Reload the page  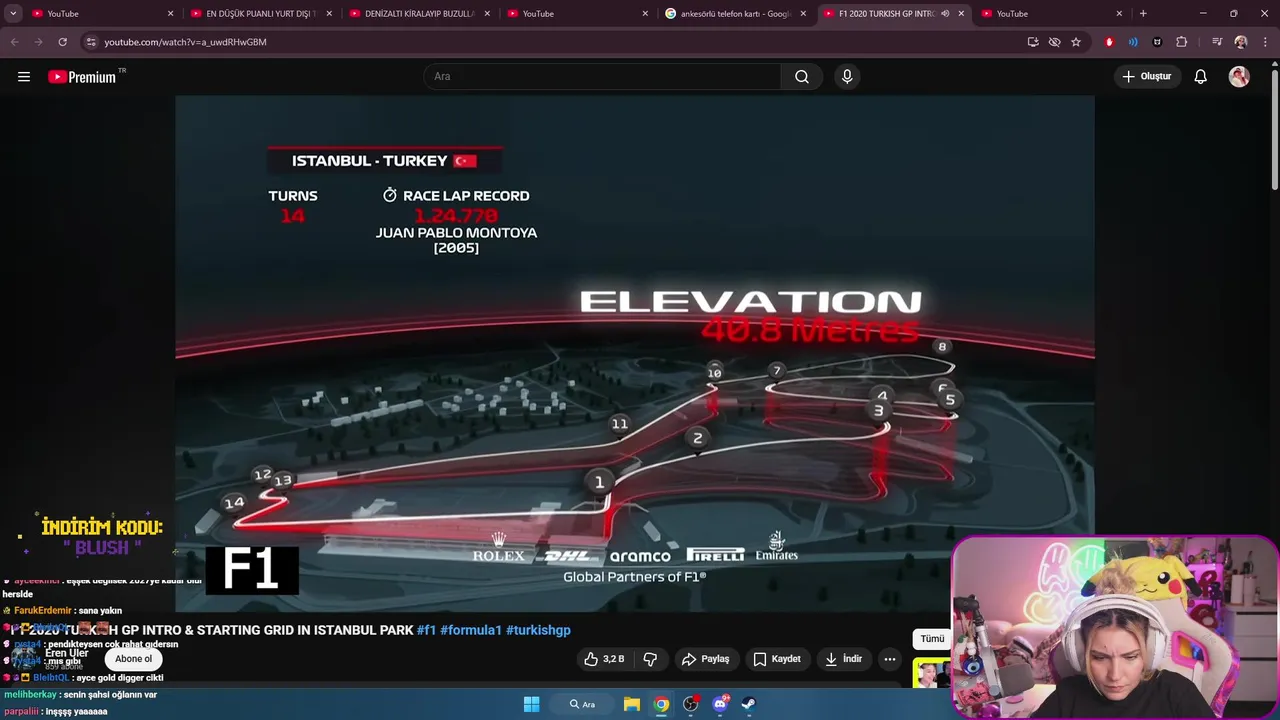point(62,42)
